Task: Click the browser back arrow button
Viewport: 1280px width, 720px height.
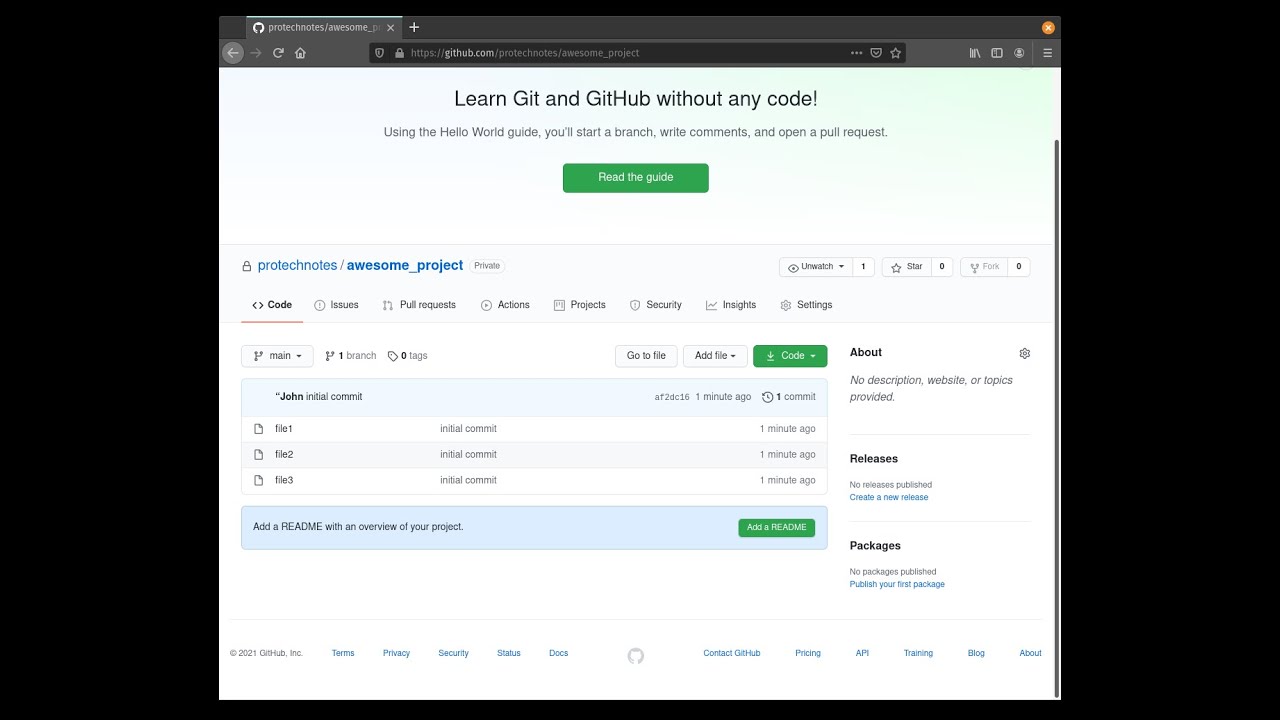Action: pos(233,53)
